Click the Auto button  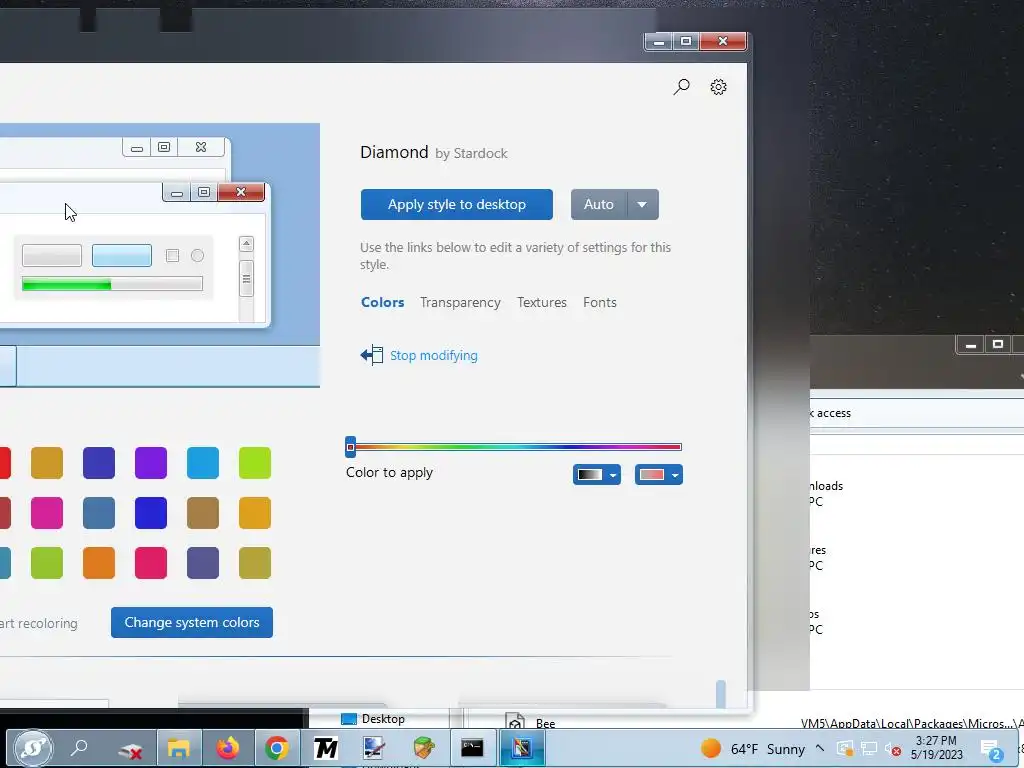[599, 204]
